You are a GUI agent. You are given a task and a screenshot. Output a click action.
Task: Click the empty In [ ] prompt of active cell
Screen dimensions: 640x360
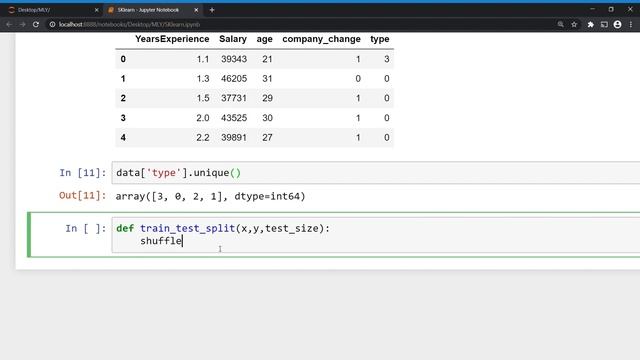86,228
